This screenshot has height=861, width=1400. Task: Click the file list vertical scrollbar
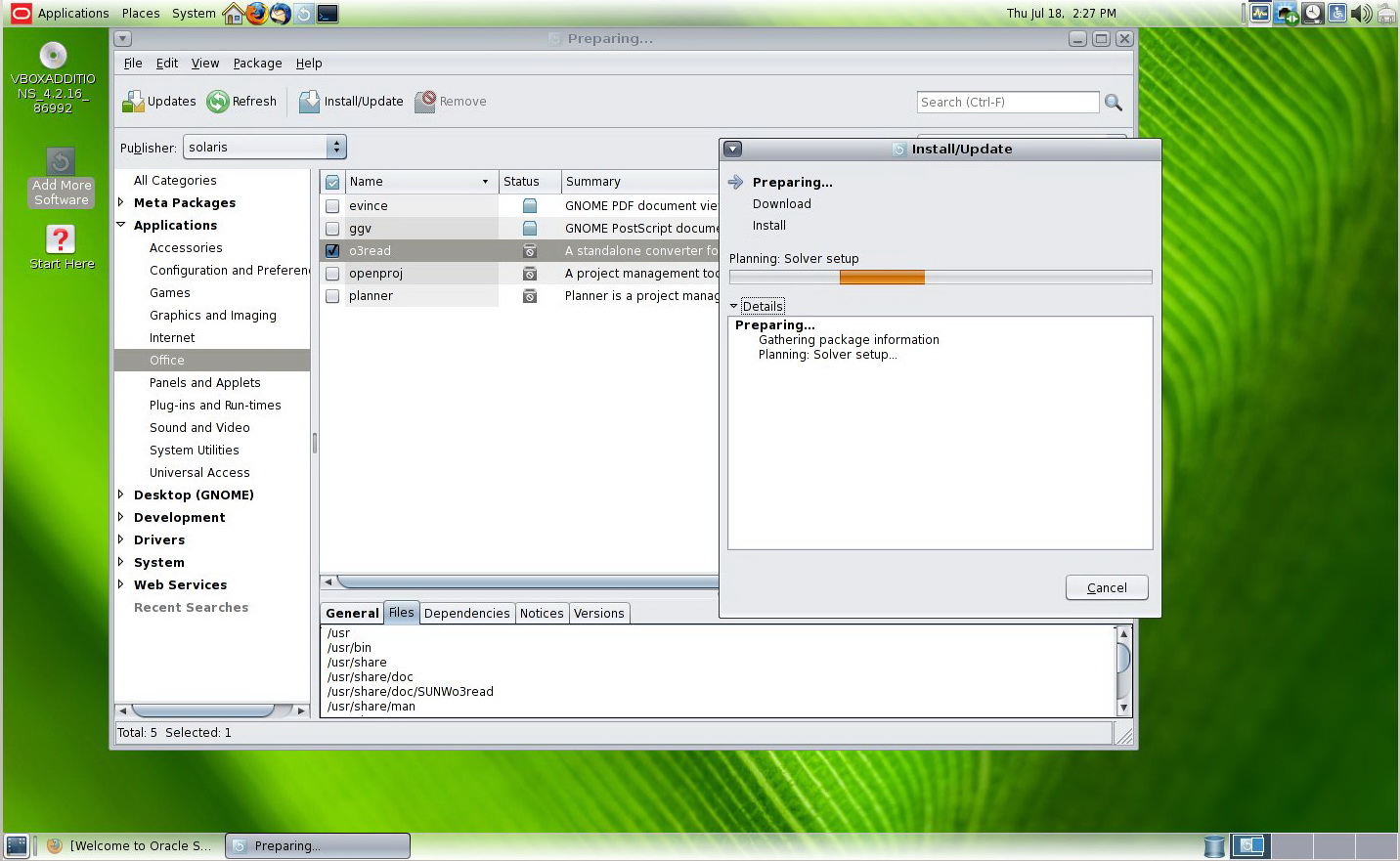tap(1123, 670)
